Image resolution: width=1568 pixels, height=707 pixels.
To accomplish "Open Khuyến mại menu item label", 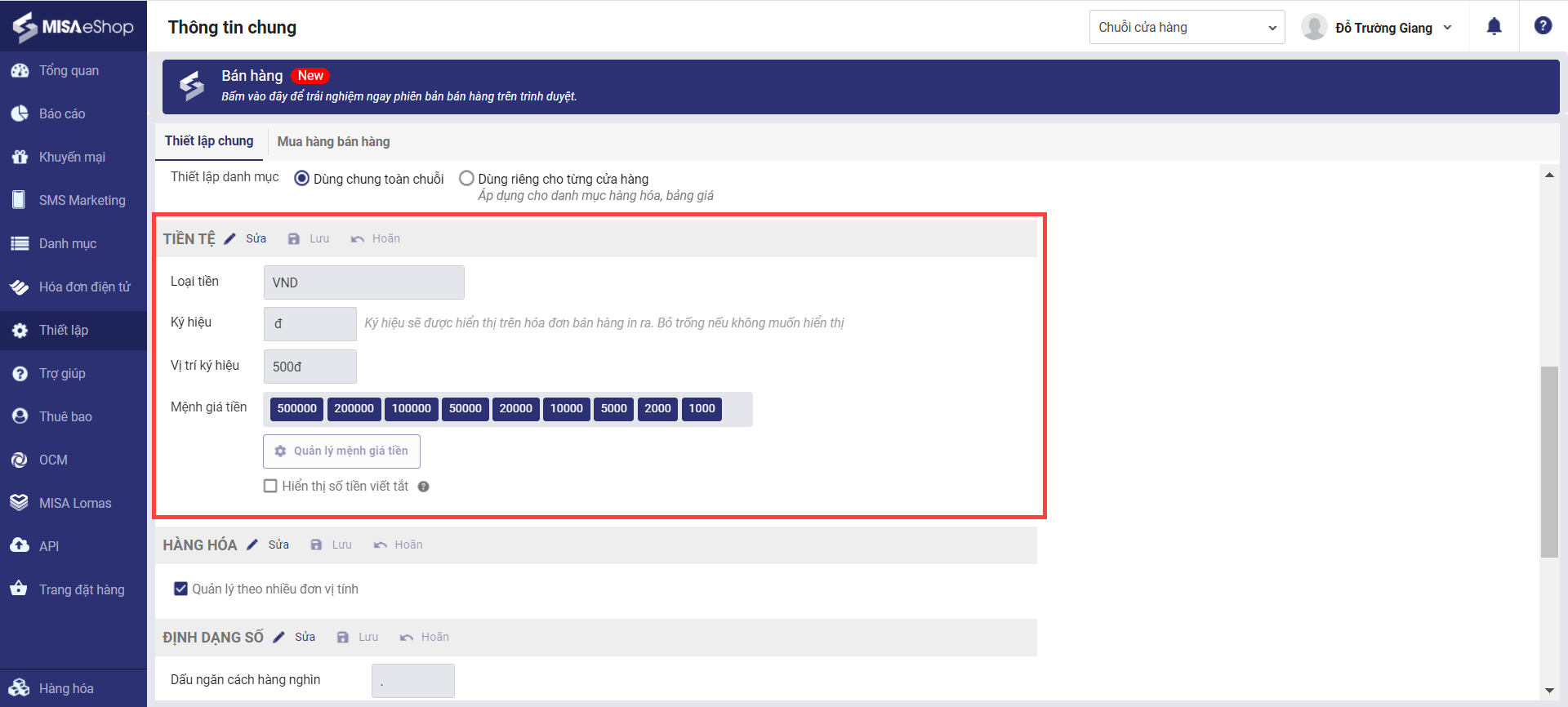I will pyautogui.click(x=72, y=158).
